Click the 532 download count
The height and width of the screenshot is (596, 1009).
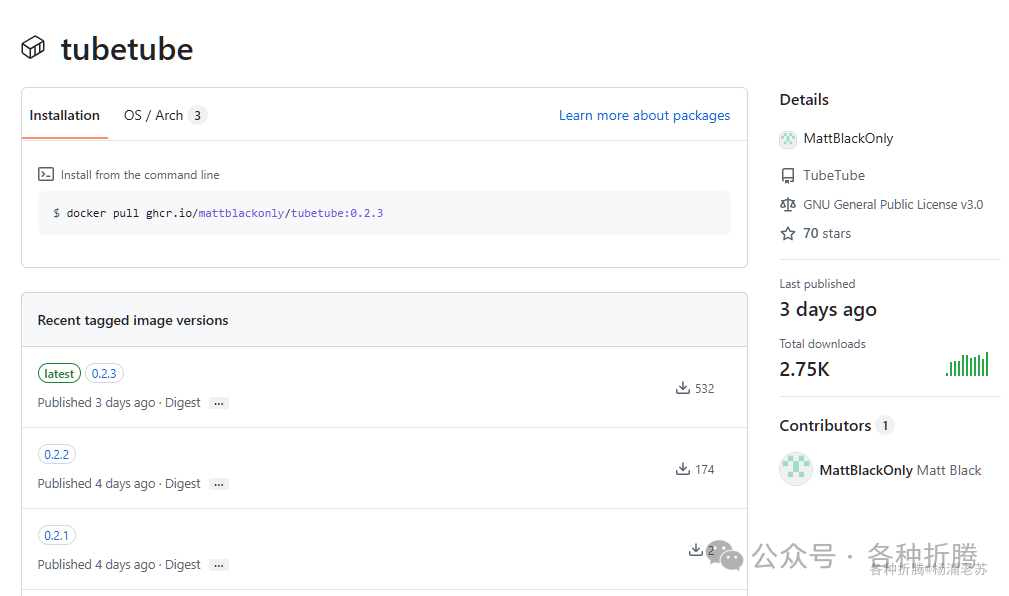pyautogui.click(x=705, y=389)
